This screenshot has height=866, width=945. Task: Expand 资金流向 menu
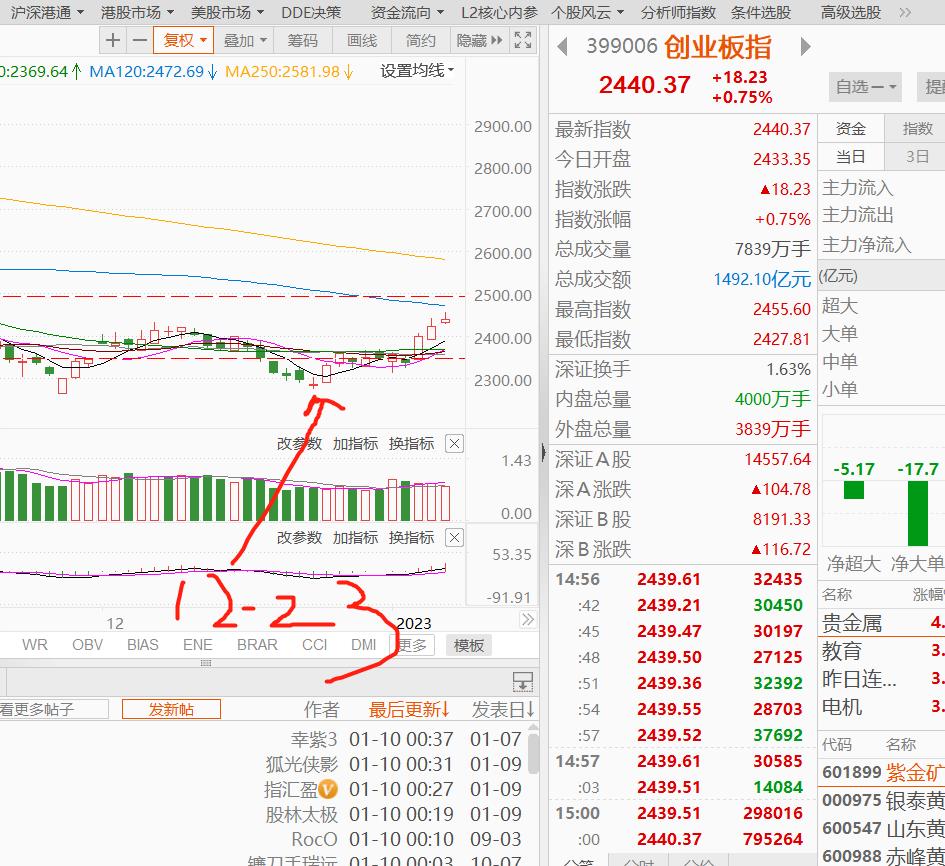[x=407, y=12]
